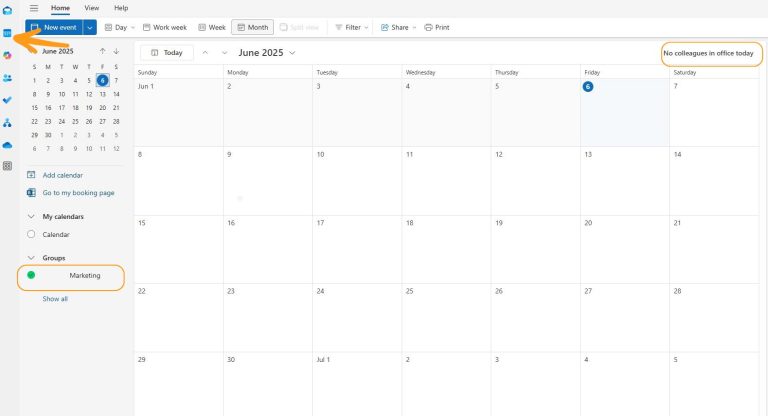
Task: Select June 17 in the main grid
Action: 357,249
